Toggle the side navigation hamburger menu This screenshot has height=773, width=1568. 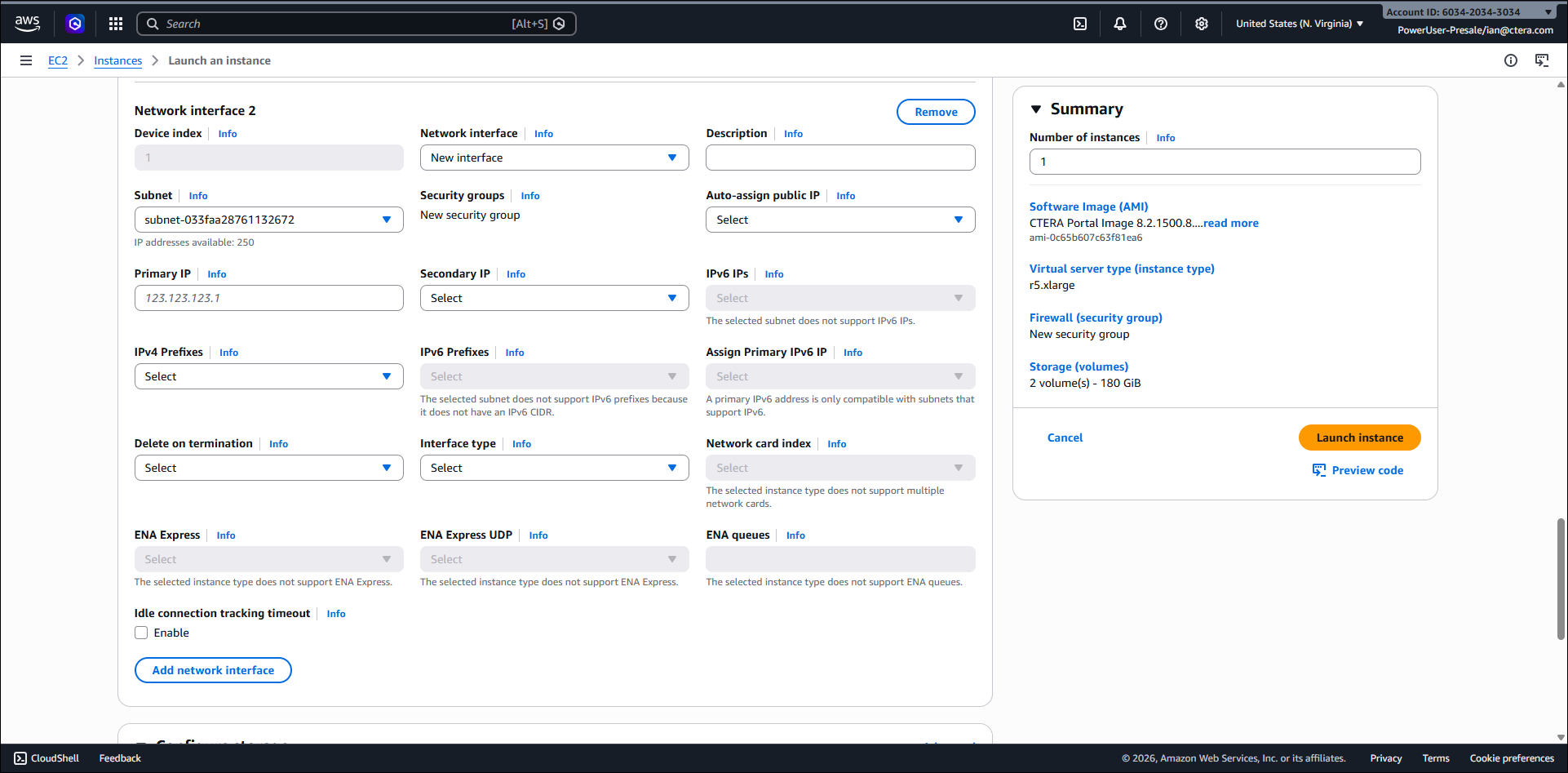tap(26, 60)
